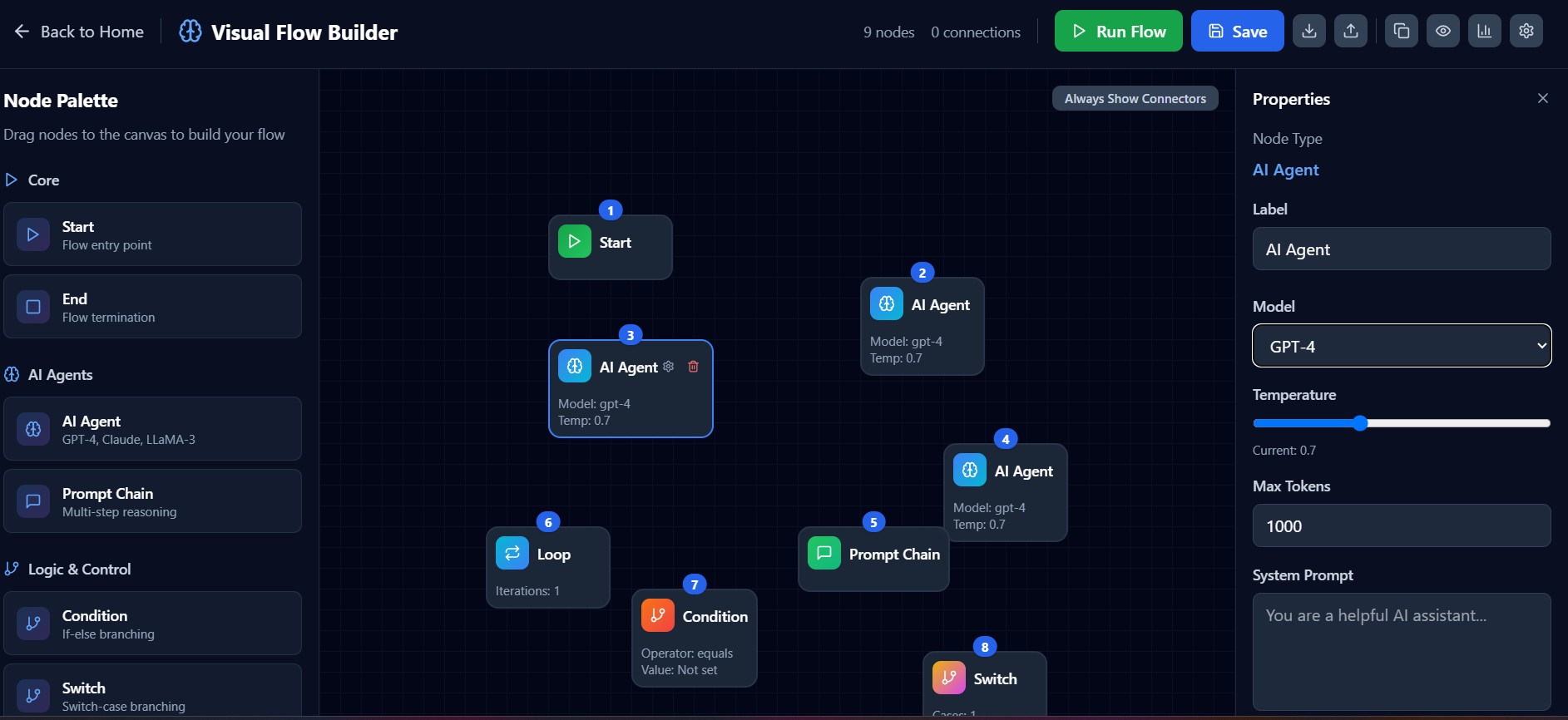The image size is (1568, 720).
Task: Click the Switch node branch icon
Action: click(x=949, y=678)
